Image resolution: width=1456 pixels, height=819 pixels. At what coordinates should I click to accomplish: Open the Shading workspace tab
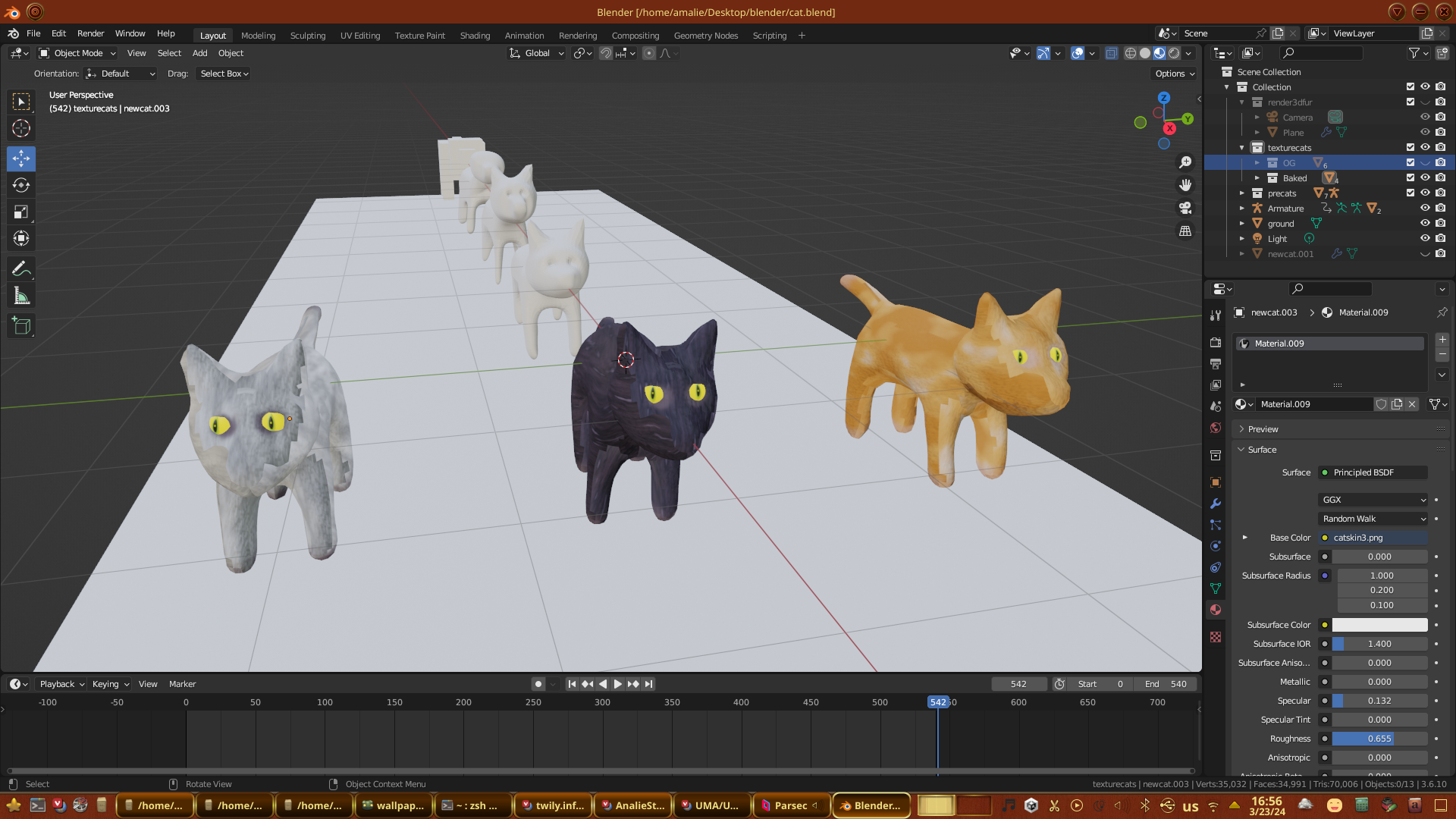[x=475, y=36]
